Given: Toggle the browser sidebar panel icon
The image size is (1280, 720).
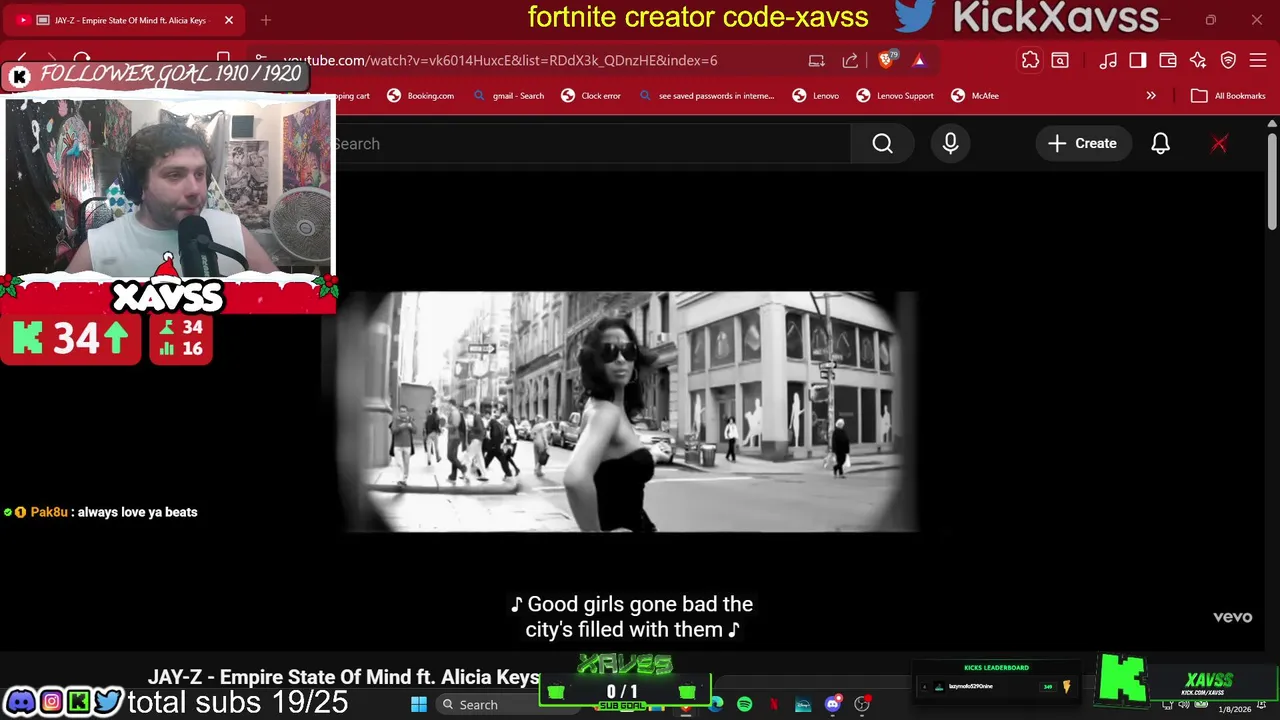Looking at the screenshot, I should pos(1138,60).
